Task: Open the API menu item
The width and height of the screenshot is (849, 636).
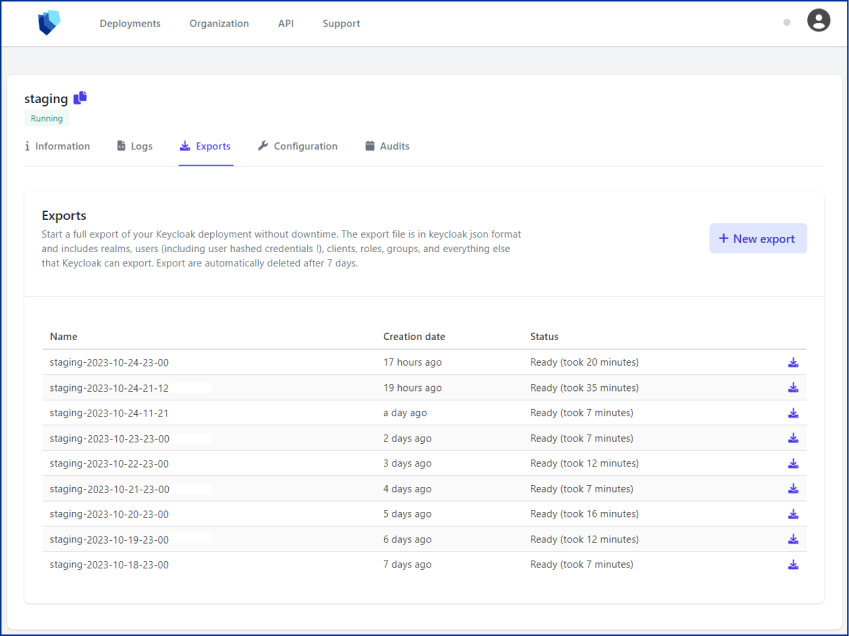Action: pyautogui.click(x=285, y=23)
